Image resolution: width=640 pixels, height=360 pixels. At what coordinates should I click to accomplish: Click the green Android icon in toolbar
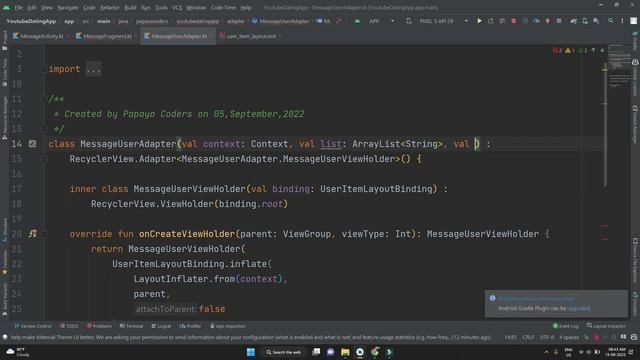pyautogui.click(x=357, y=21)
